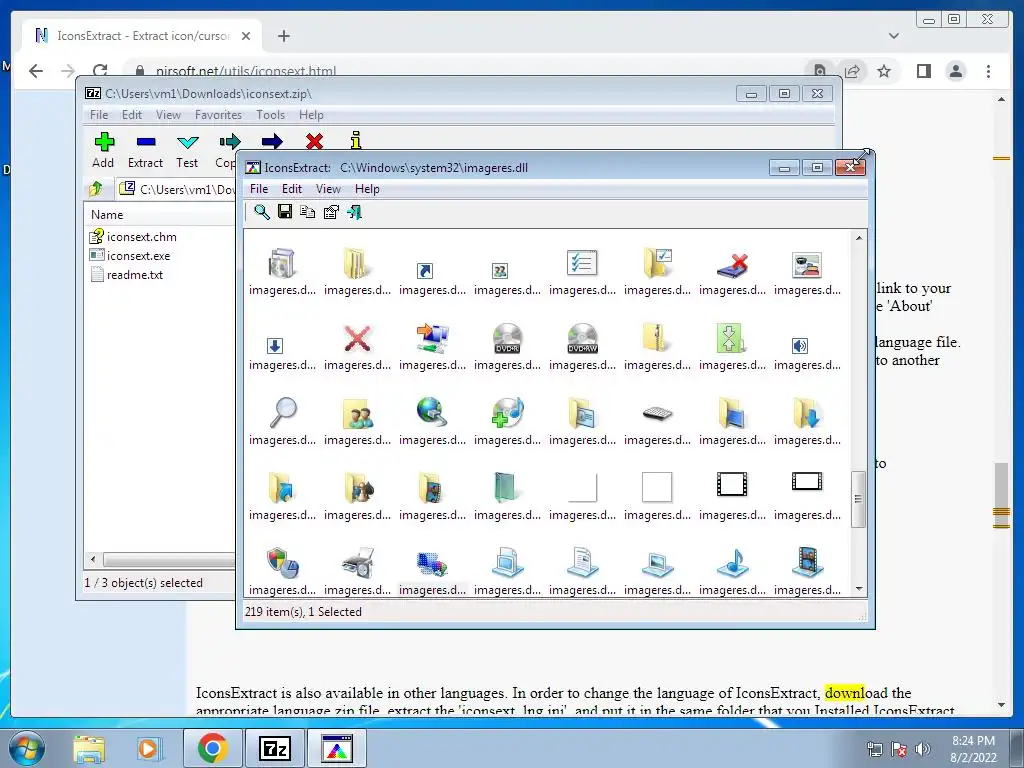This screenshot has width=1024, height=768.
Task: Open the File menu in 7-Zip
Action: pos(99,115)
